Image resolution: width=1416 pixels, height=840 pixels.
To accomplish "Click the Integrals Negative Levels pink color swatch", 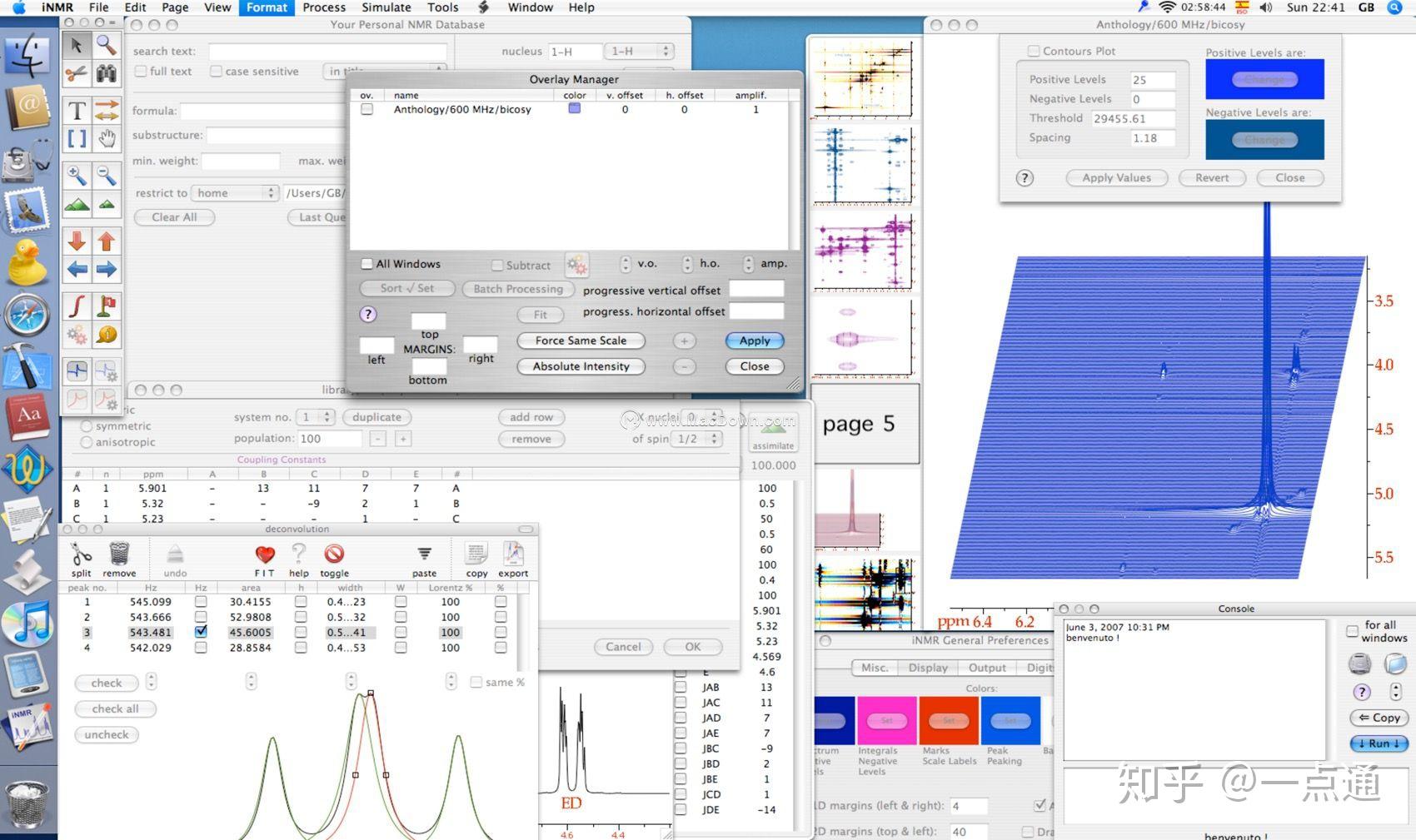I will tap(887, 719).
